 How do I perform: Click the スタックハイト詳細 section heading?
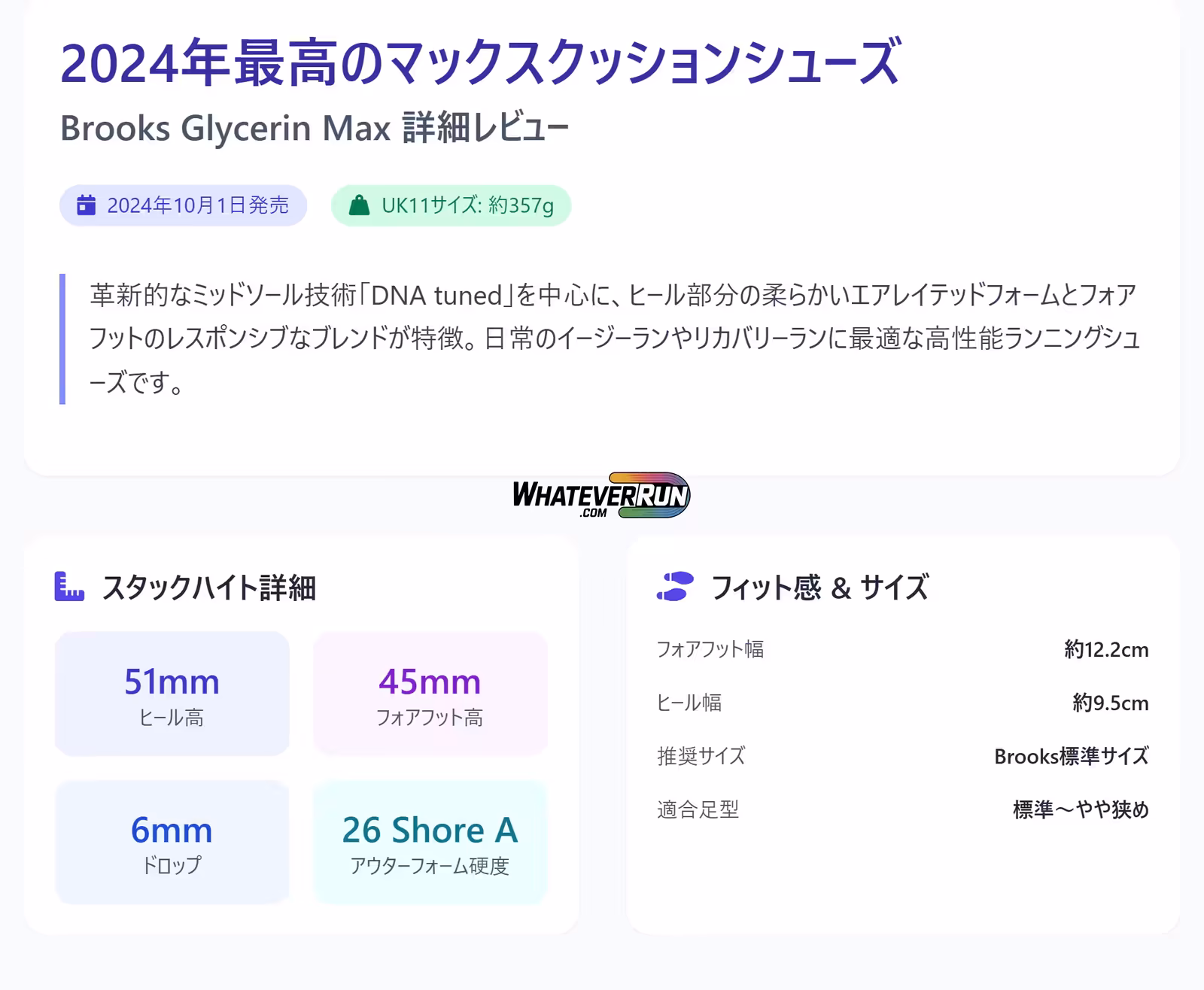point(208,588)
